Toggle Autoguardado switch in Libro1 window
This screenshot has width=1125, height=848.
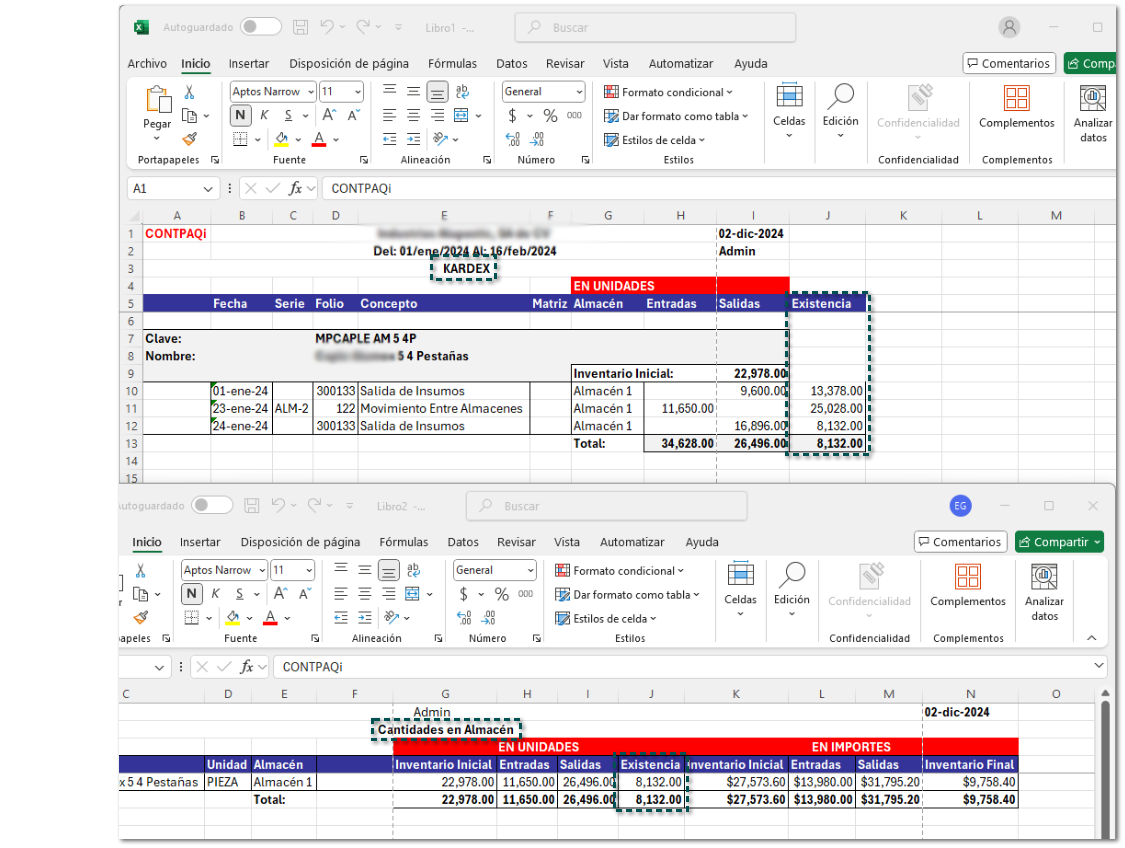[x=260, y=27]
